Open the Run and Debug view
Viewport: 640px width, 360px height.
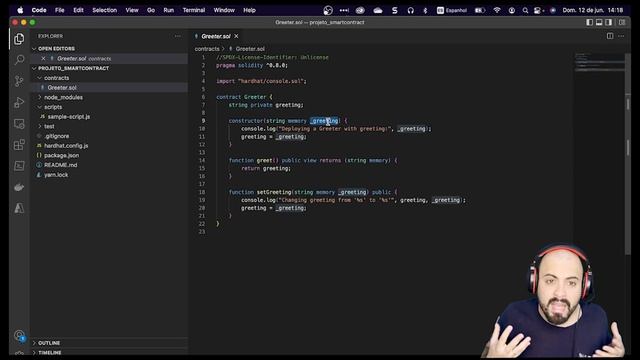[x=19, y=102]
